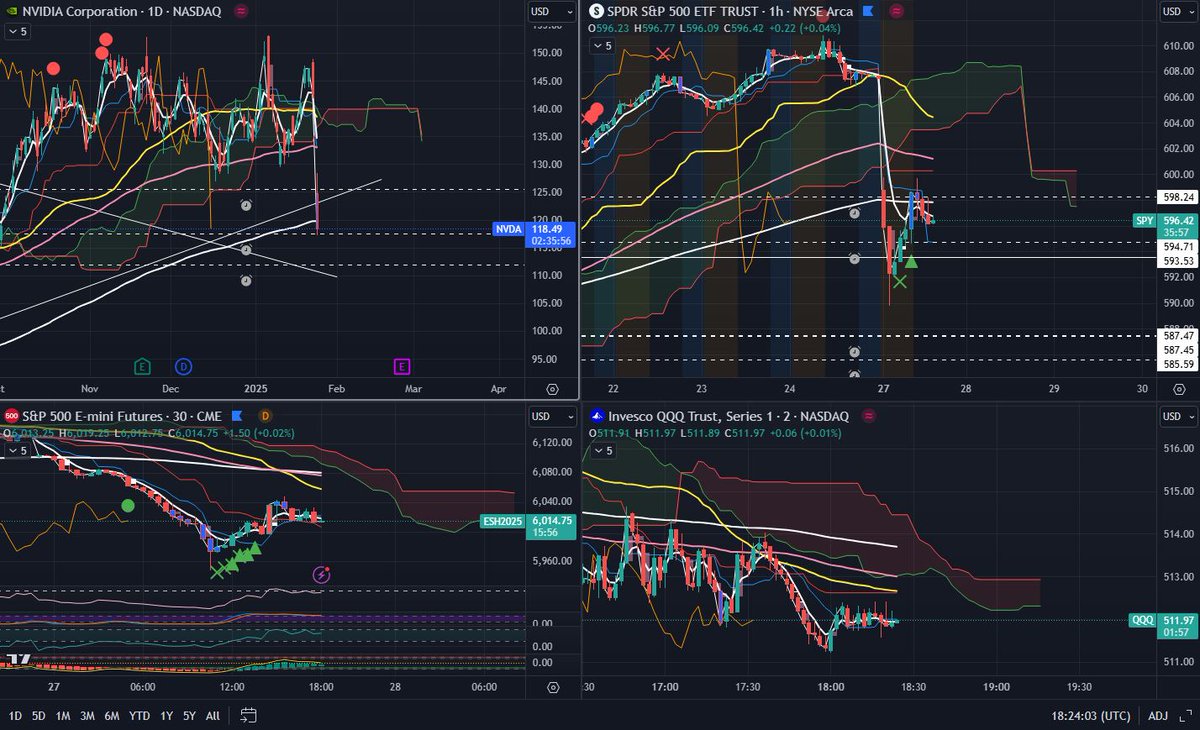Image resolution: width=1200 pixels, height=730 pixels.
Task: Select the YTD date range
Action: (141, 715)
